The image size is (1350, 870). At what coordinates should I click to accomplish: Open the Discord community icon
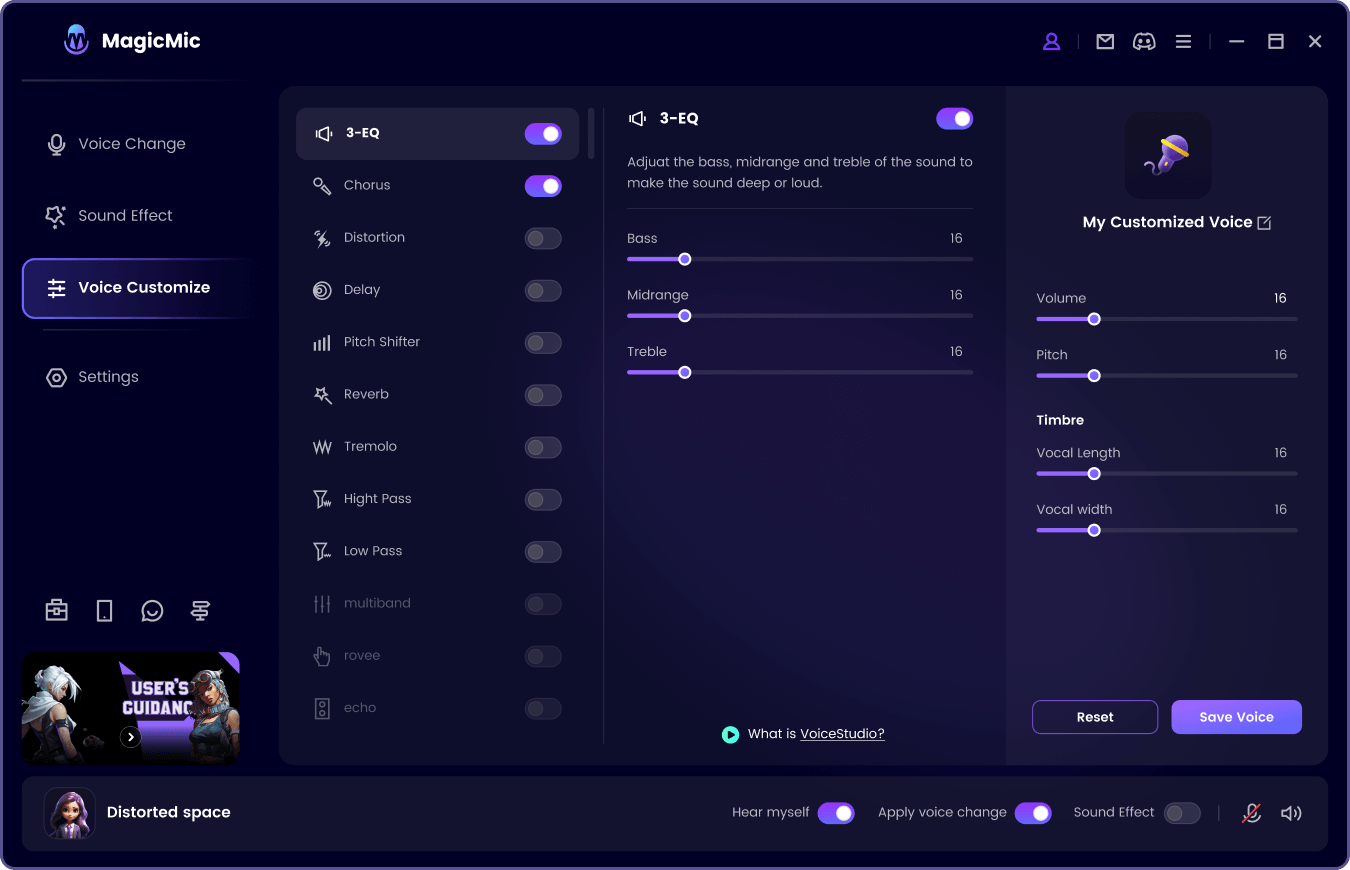(x=1144, y=42)
